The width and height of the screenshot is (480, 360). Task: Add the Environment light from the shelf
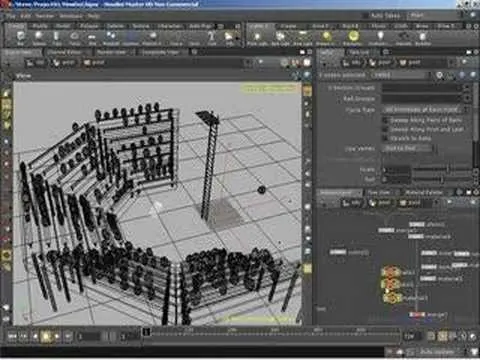click(353, 38)
